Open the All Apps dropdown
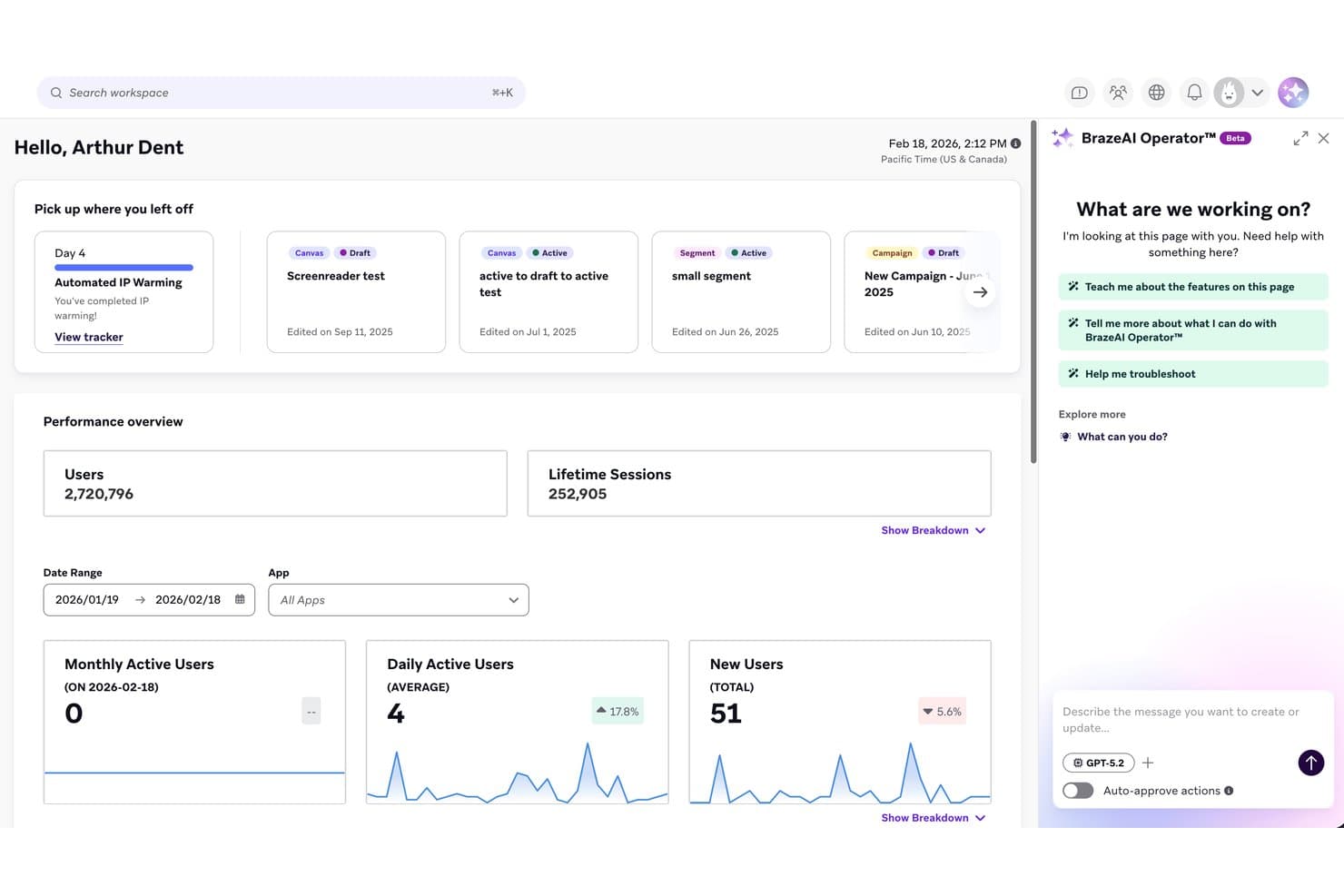Screen dimensions: 1344x896 pyautogui.click(x=399, y=600)
